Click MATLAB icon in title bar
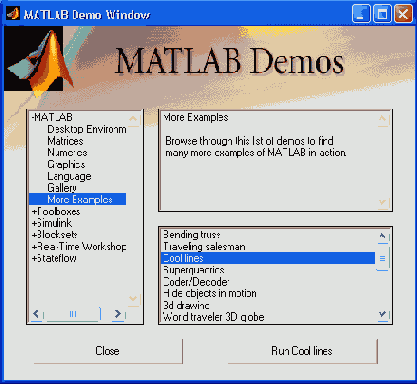The height and width of the screenshot is (384, 417). (13, 13)
